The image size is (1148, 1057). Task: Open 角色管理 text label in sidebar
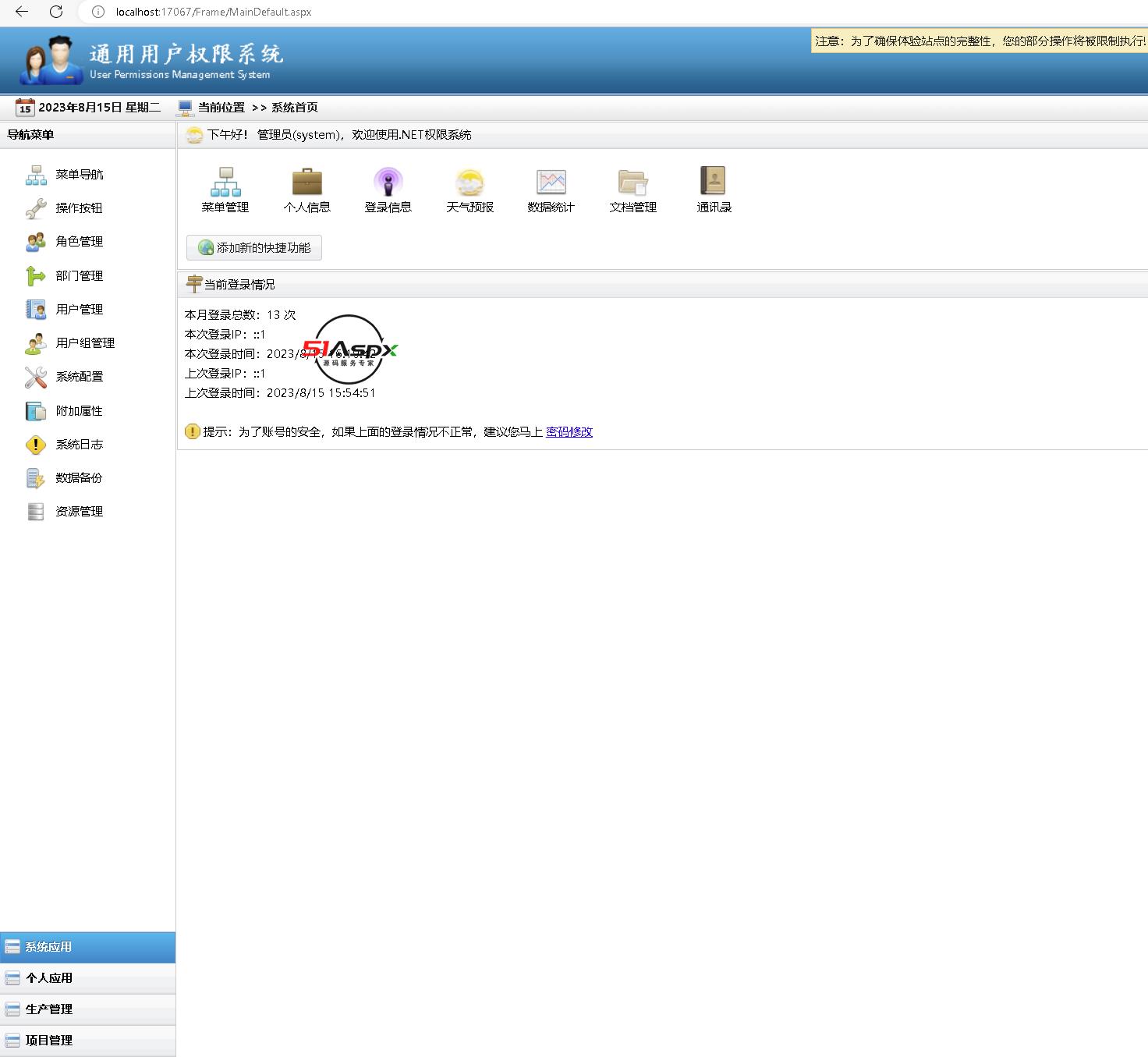(x=80, y=242)
